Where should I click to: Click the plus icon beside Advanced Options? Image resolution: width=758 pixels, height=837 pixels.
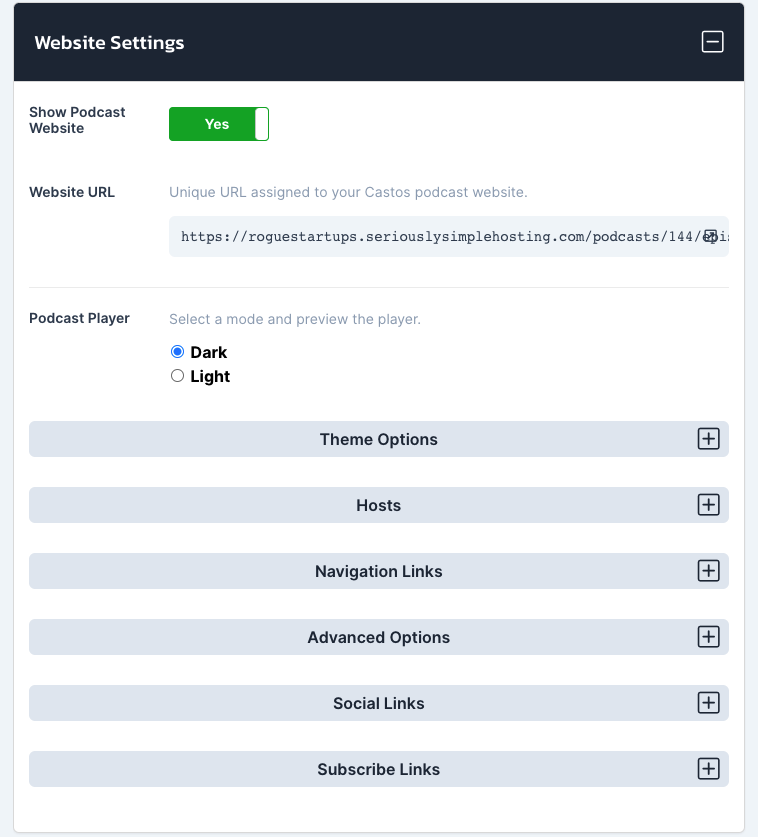(708, 637)
